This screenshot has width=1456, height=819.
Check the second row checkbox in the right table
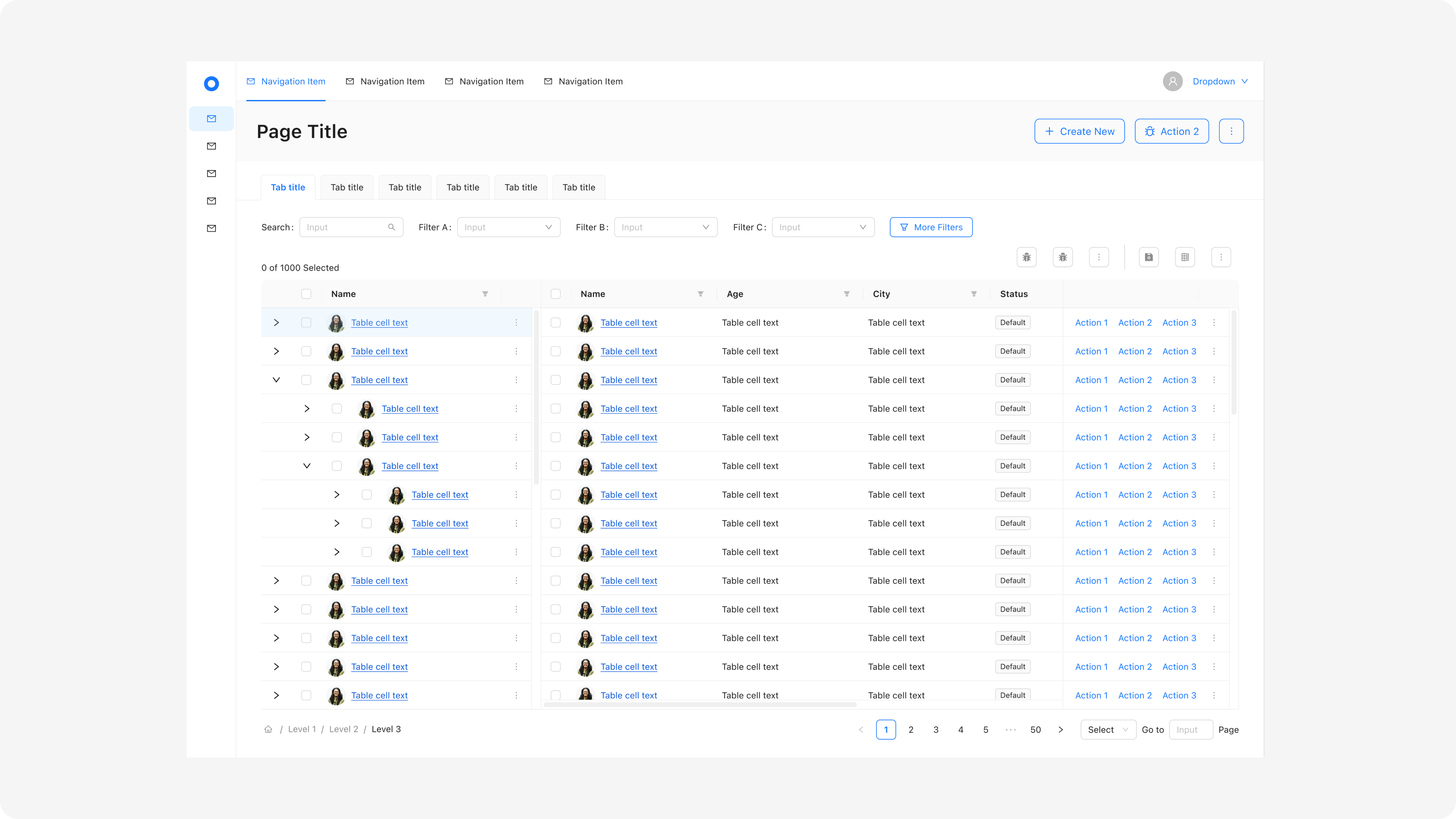[x=556, y=352]
